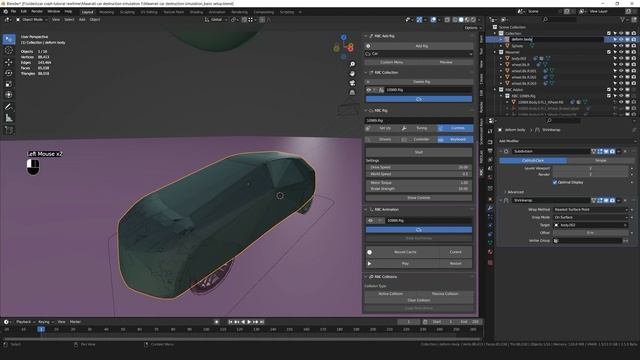Open the Wrap Method dropdown
Image resolution: width=640 pixels, height=360 pixels.
pyautogui.click(x=591, y=209)
